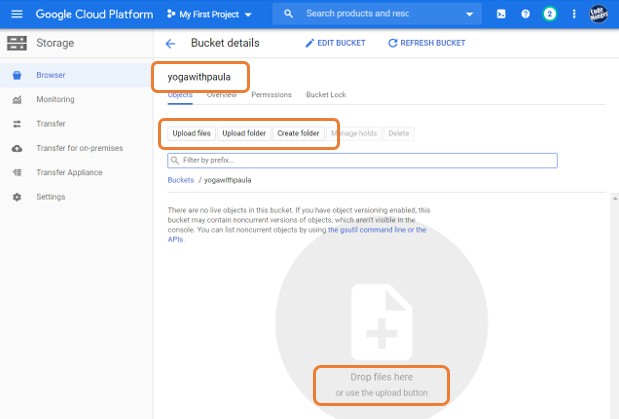Click the Transfer Appliance icon
619x419 pixels.
17,173
